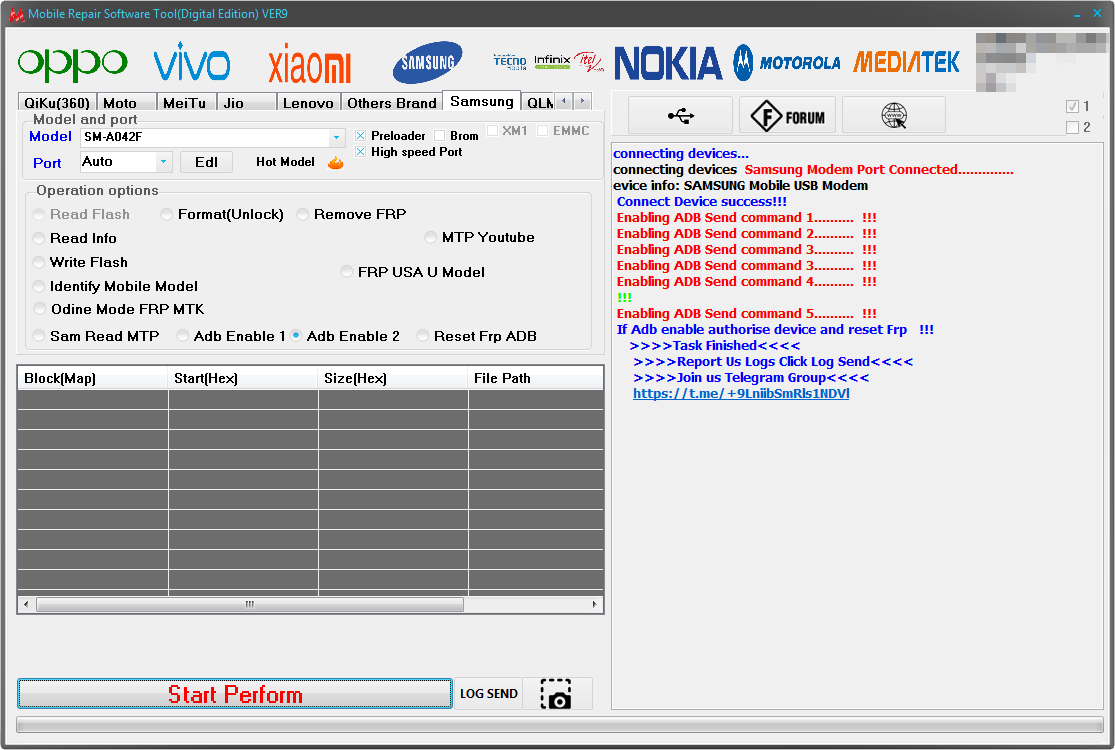This screenshot has width=1115, height=750.
Task: Click the Infinix brand logo
Action: tap(553, 61)
